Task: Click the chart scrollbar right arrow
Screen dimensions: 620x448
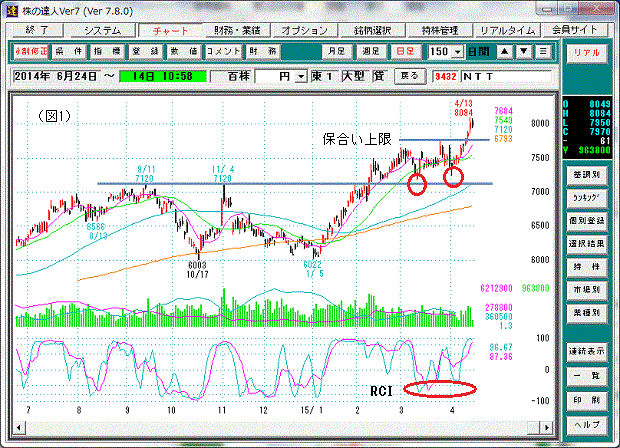Action: pyautogui.click(x=546, y=427)
